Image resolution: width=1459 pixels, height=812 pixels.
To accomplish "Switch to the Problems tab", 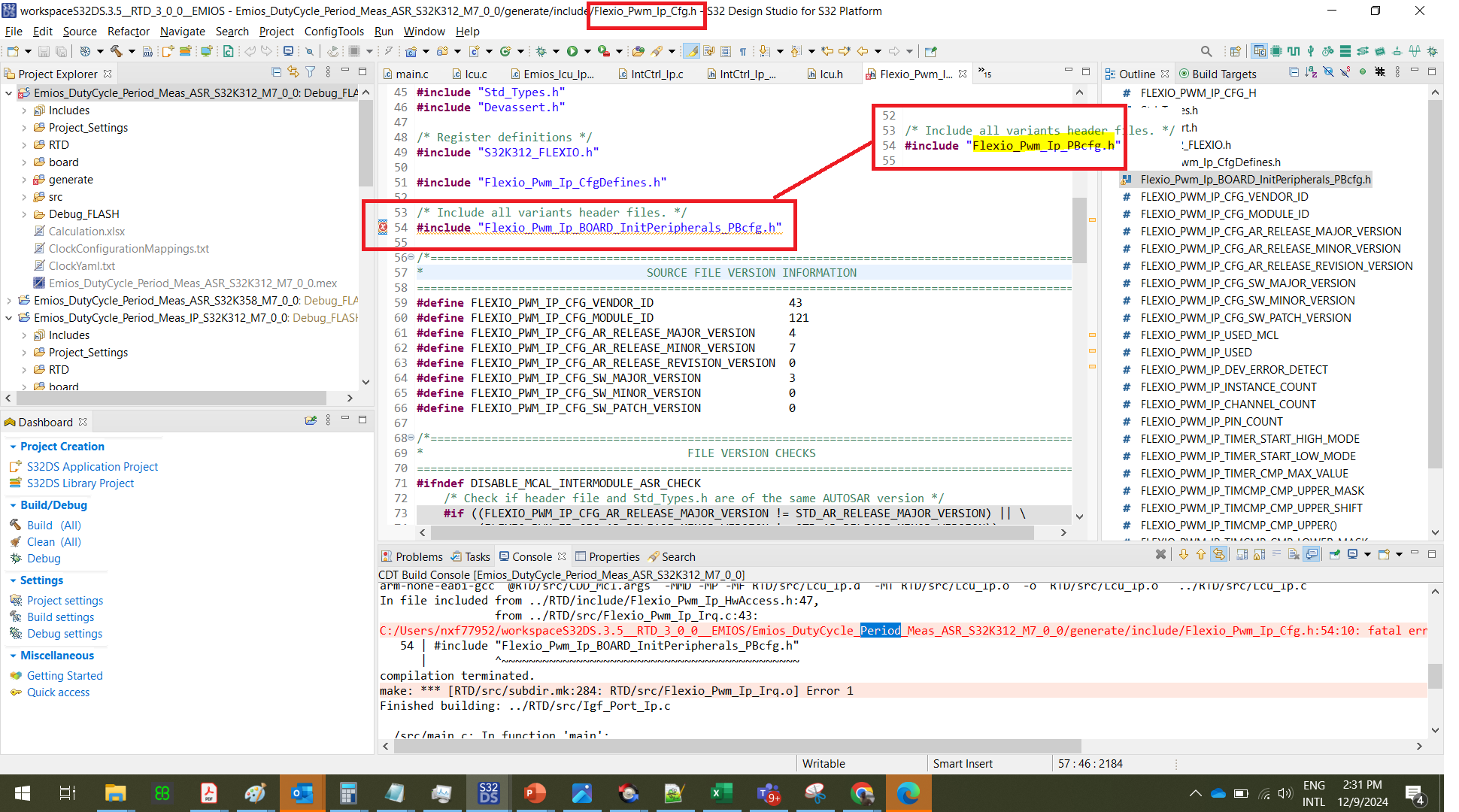I will pos(419,556).
